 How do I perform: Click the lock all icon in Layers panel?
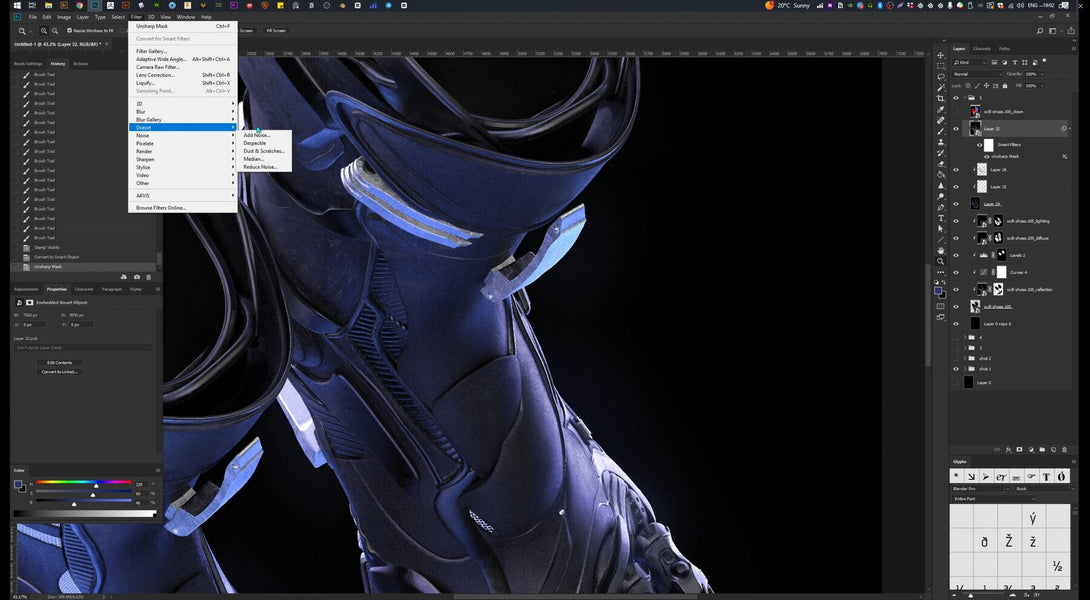coord(1005,86)
